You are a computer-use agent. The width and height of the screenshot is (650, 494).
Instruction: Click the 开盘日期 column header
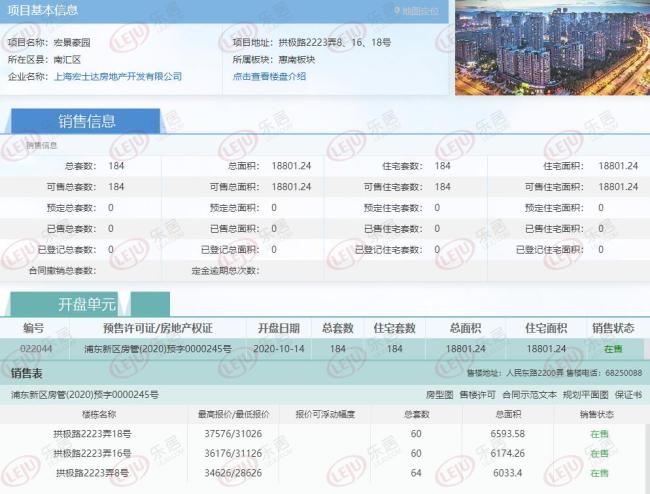[x=279, y=328]
